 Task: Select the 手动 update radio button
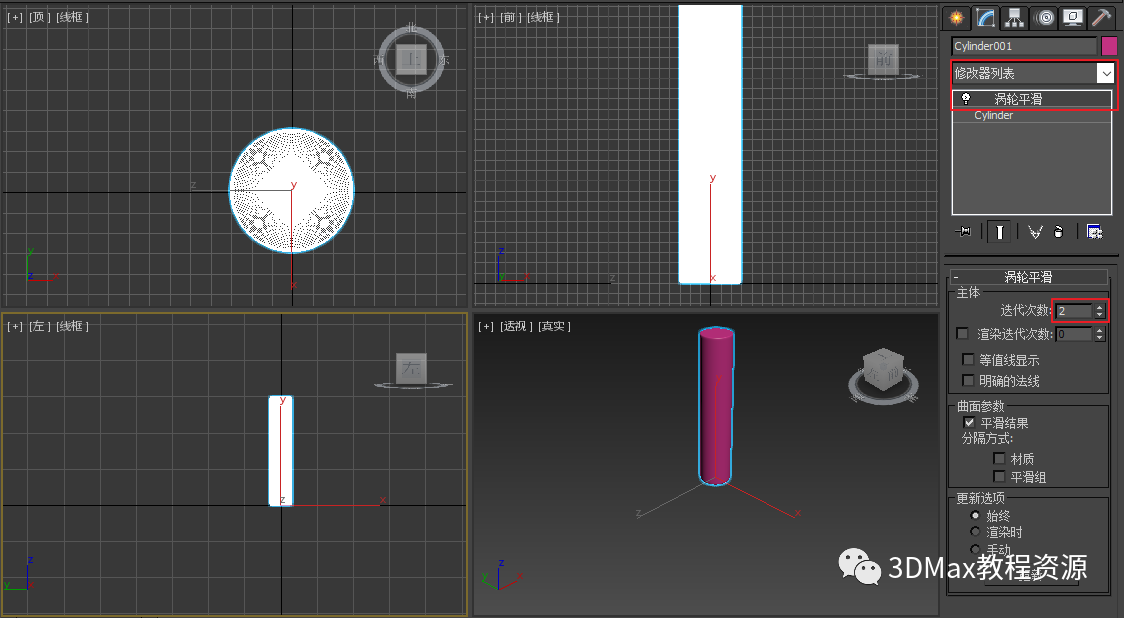[974, 549]
